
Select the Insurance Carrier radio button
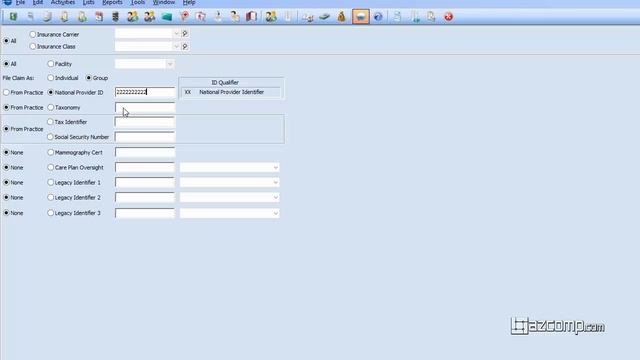[x=33, y=34]
